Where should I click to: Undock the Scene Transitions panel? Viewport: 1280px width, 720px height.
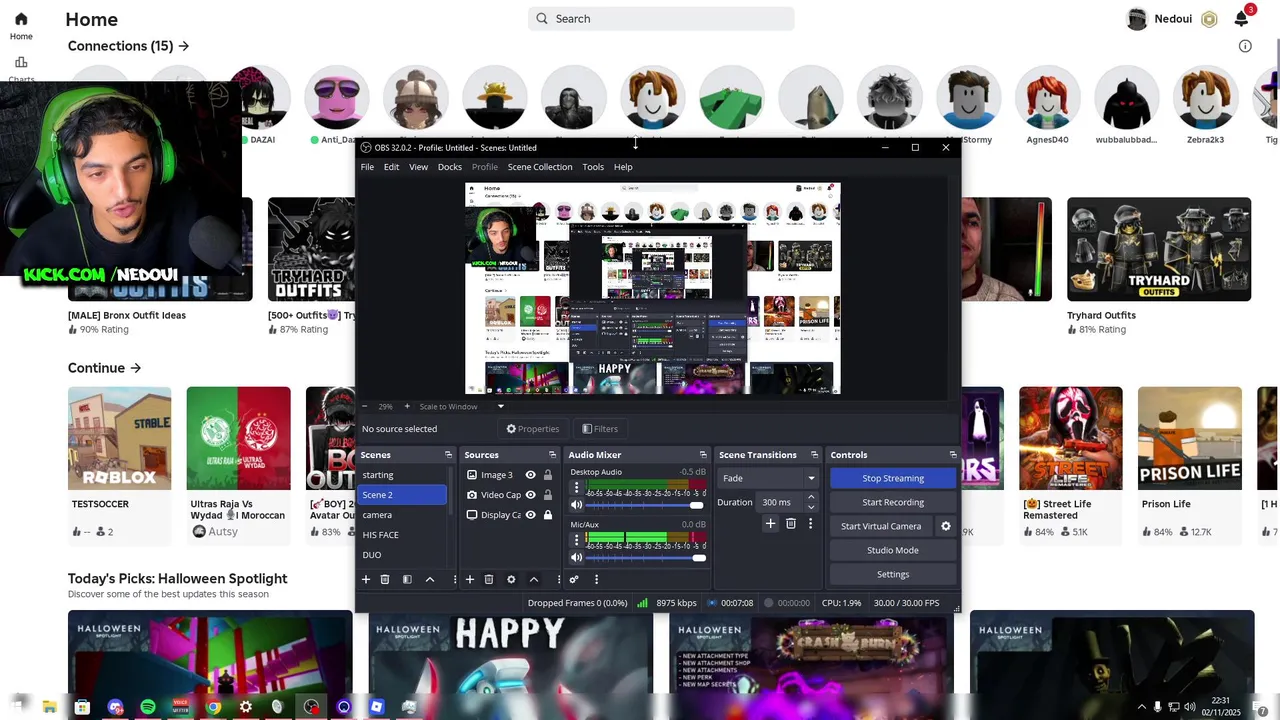pyautogui.click(x=814, y=455)
